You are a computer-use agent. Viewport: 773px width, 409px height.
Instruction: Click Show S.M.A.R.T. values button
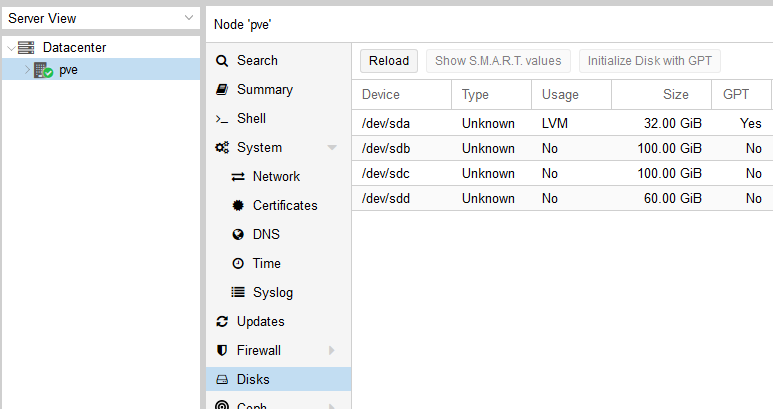coord(498,61)
